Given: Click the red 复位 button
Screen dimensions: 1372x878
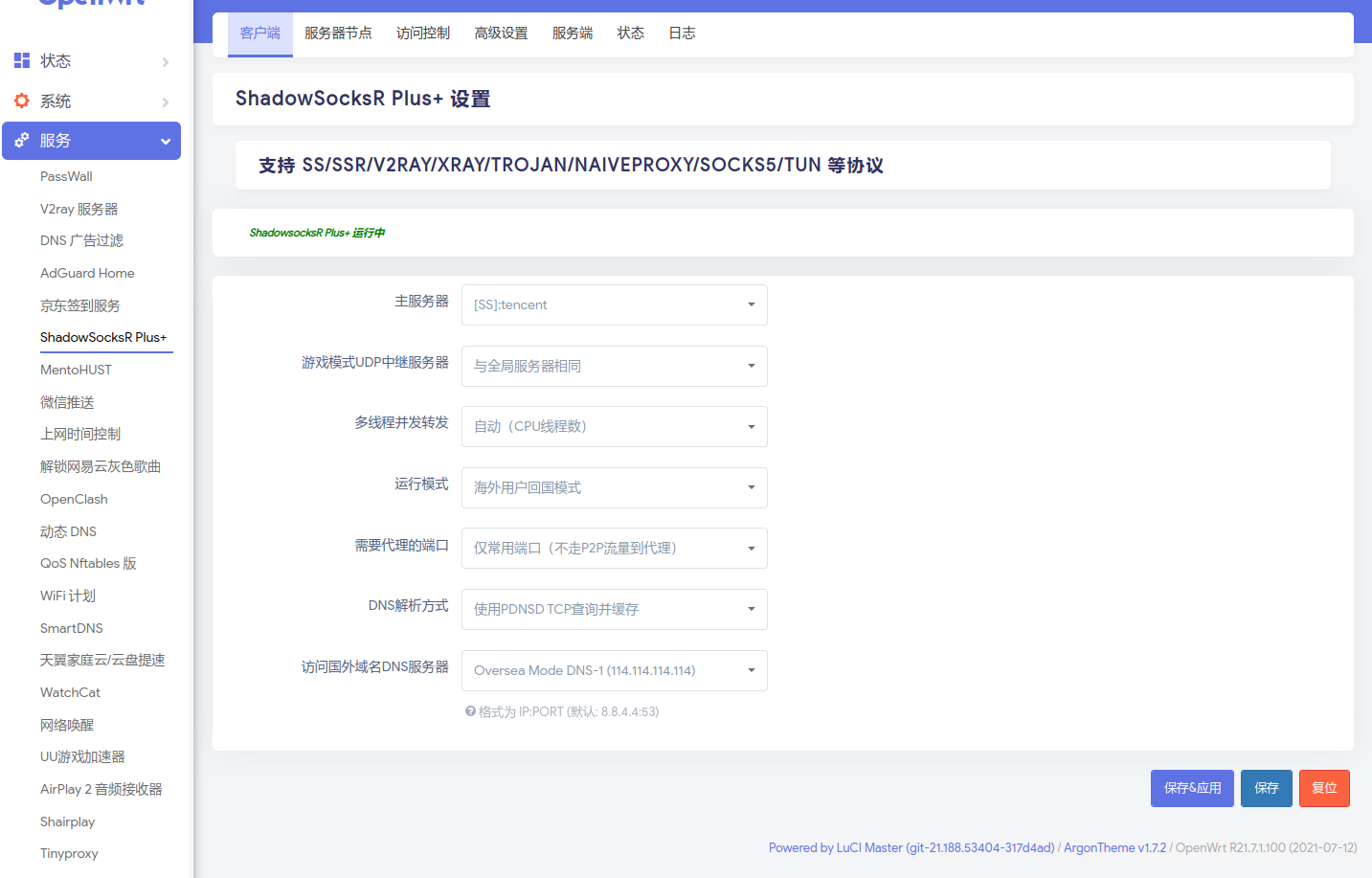Looking at the screenshot, I should [x=1324, y=788].
